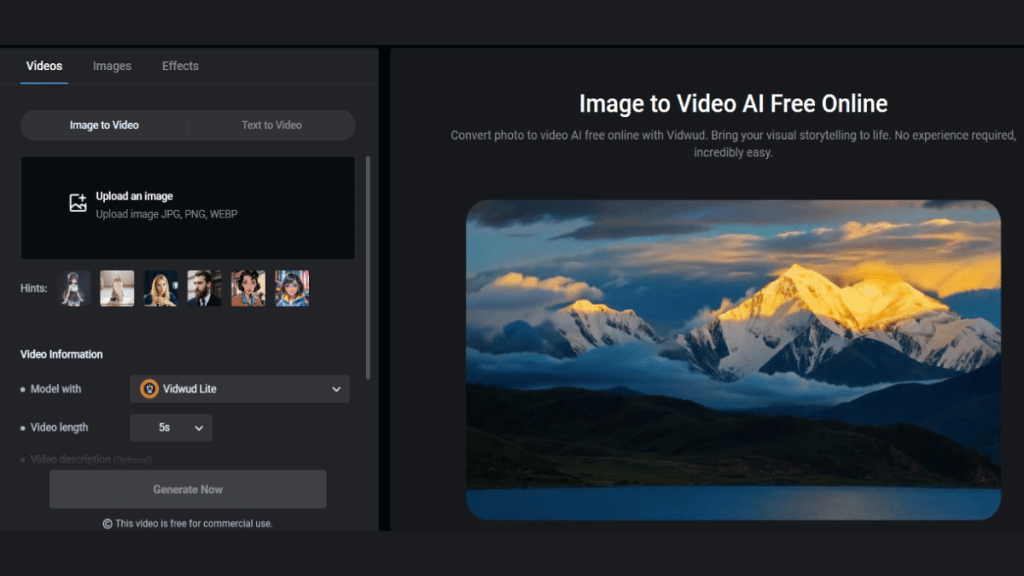Click the upload image icon
Viewport: 1024px width, 576px height.
pos(78,202)
